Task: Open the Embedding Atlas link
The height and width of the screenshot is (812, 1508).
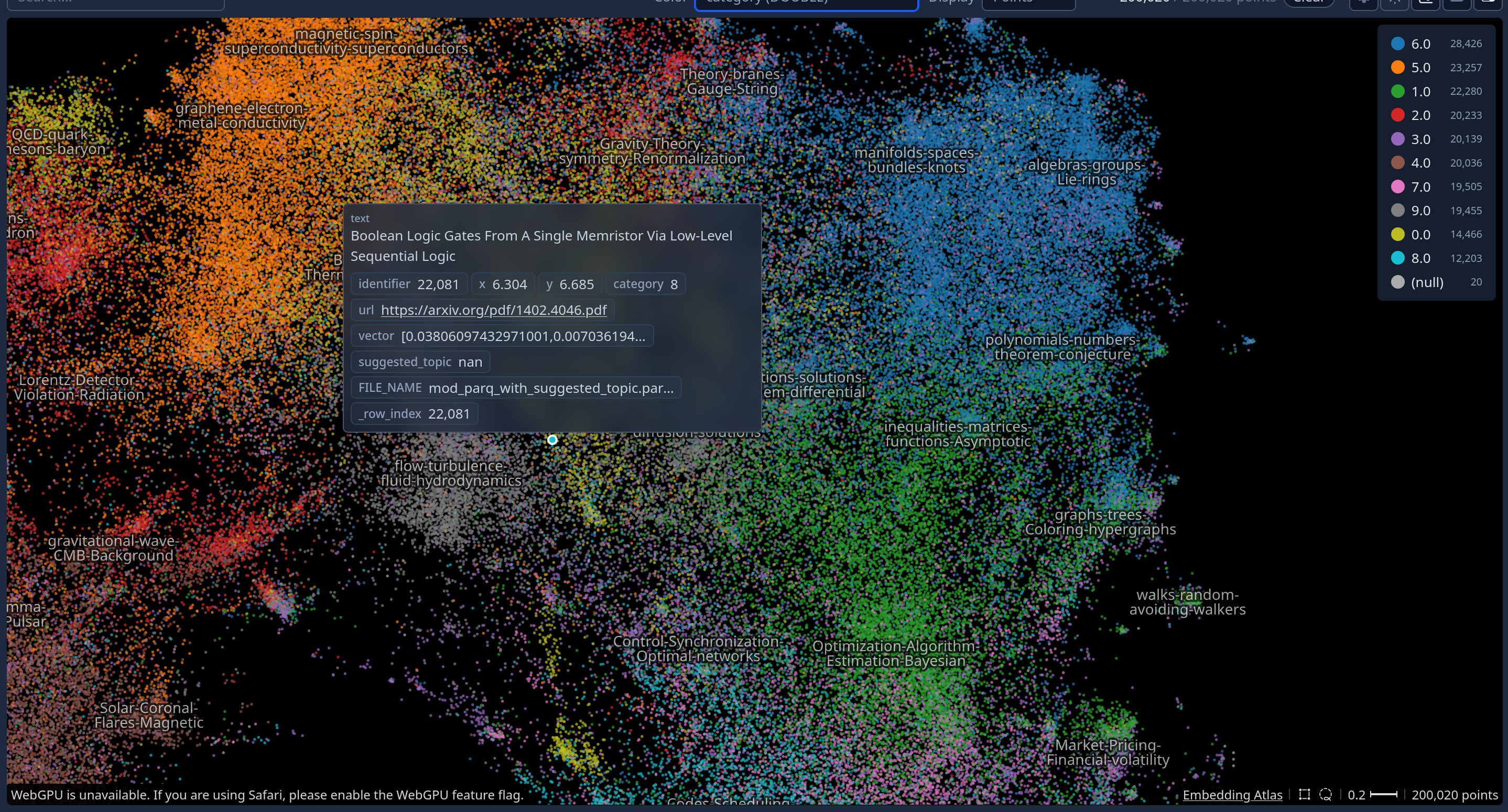Action: 1232,794
